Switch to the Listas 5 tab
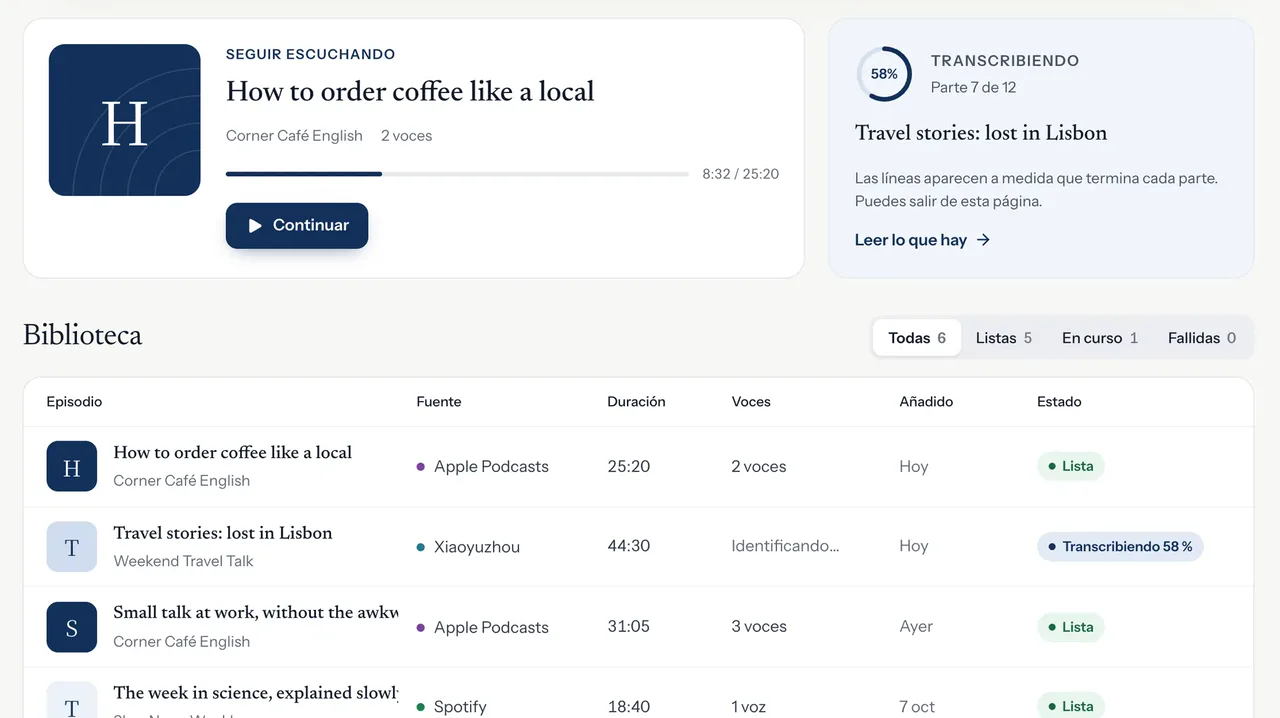1280x718 pixels. tap(1004, 338)
